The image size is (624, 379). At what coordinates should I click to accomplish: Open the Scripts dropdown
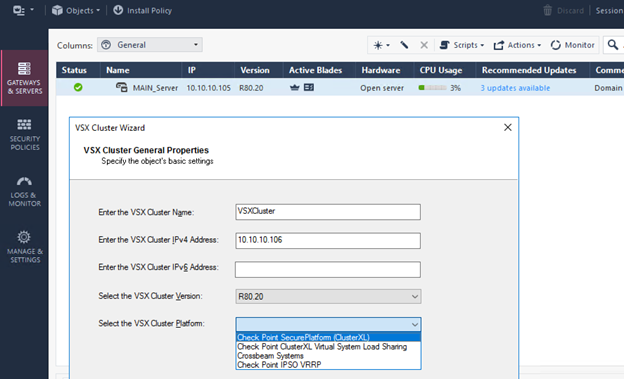(462, 45)
